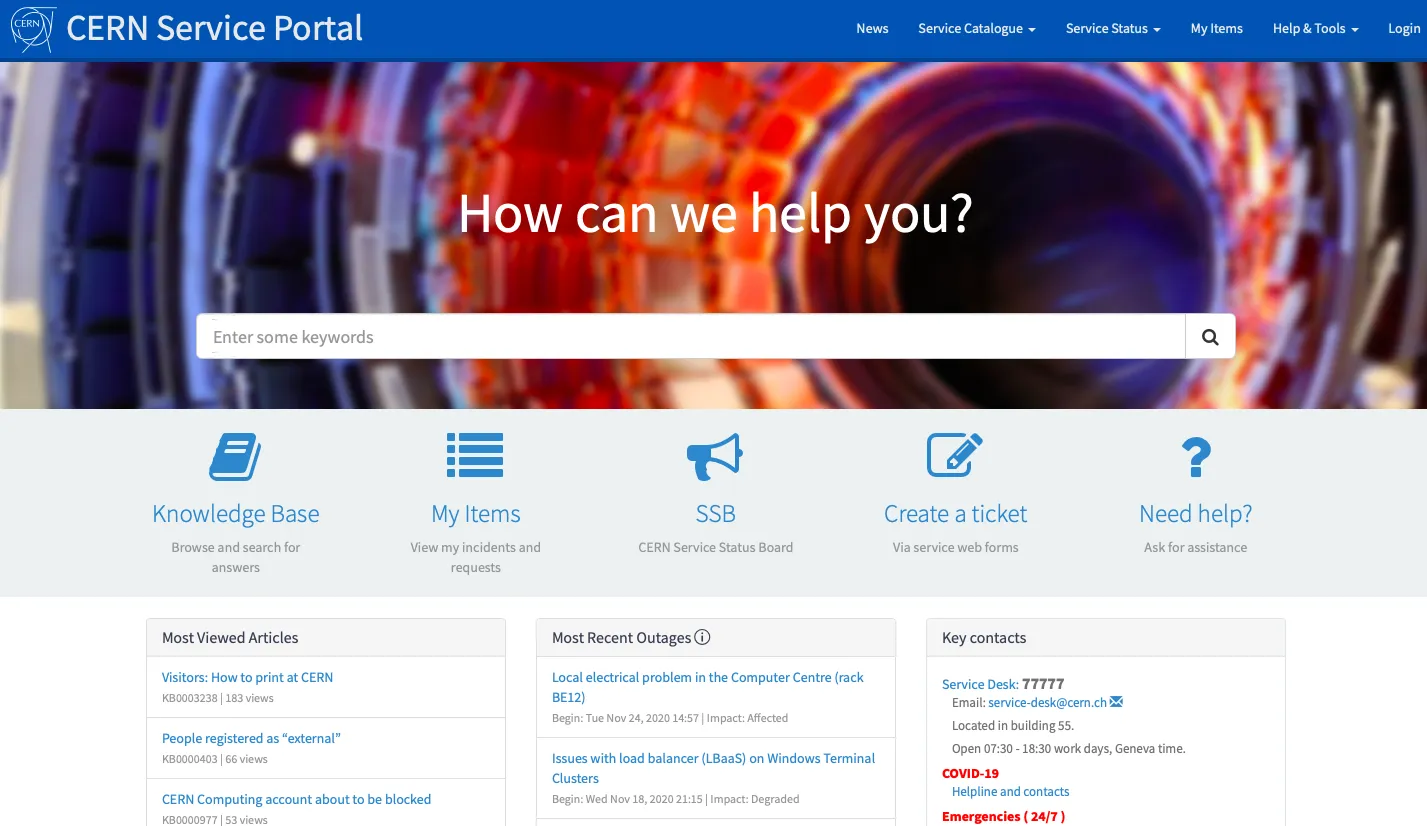Click the red Emergencies ( 24/7 ) heading
This screenshot has height=826, width=1427.
[x=1003, y=816]
